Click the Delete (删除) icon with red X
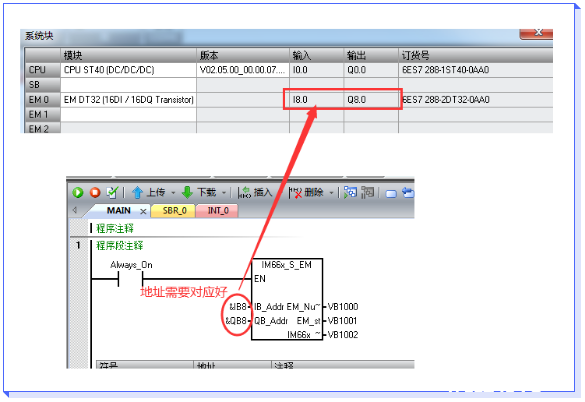 pos(295,193)
